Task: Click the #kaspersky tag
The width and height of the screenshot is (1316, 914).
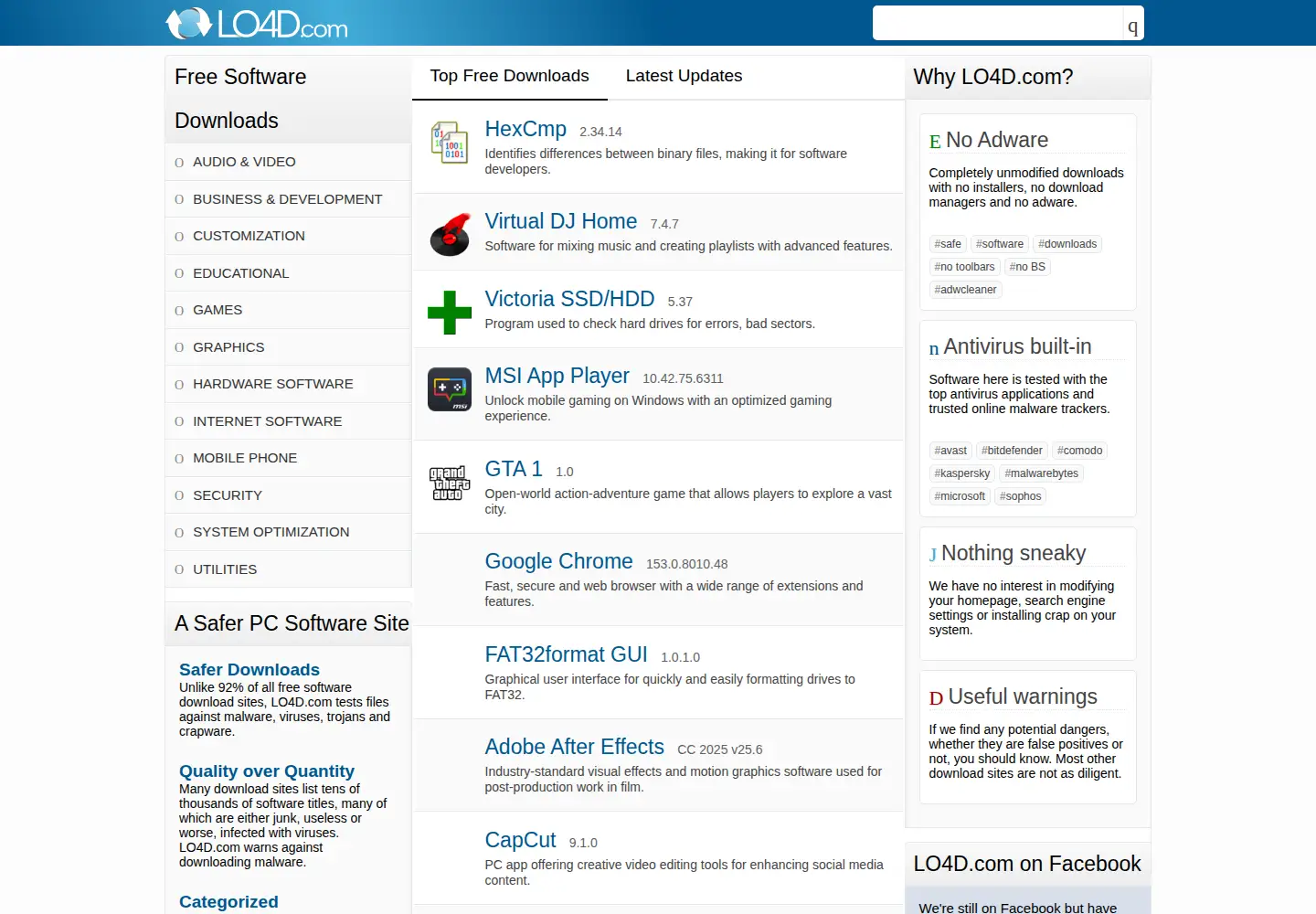Action: pyautogui.click(x=962, y=473)
